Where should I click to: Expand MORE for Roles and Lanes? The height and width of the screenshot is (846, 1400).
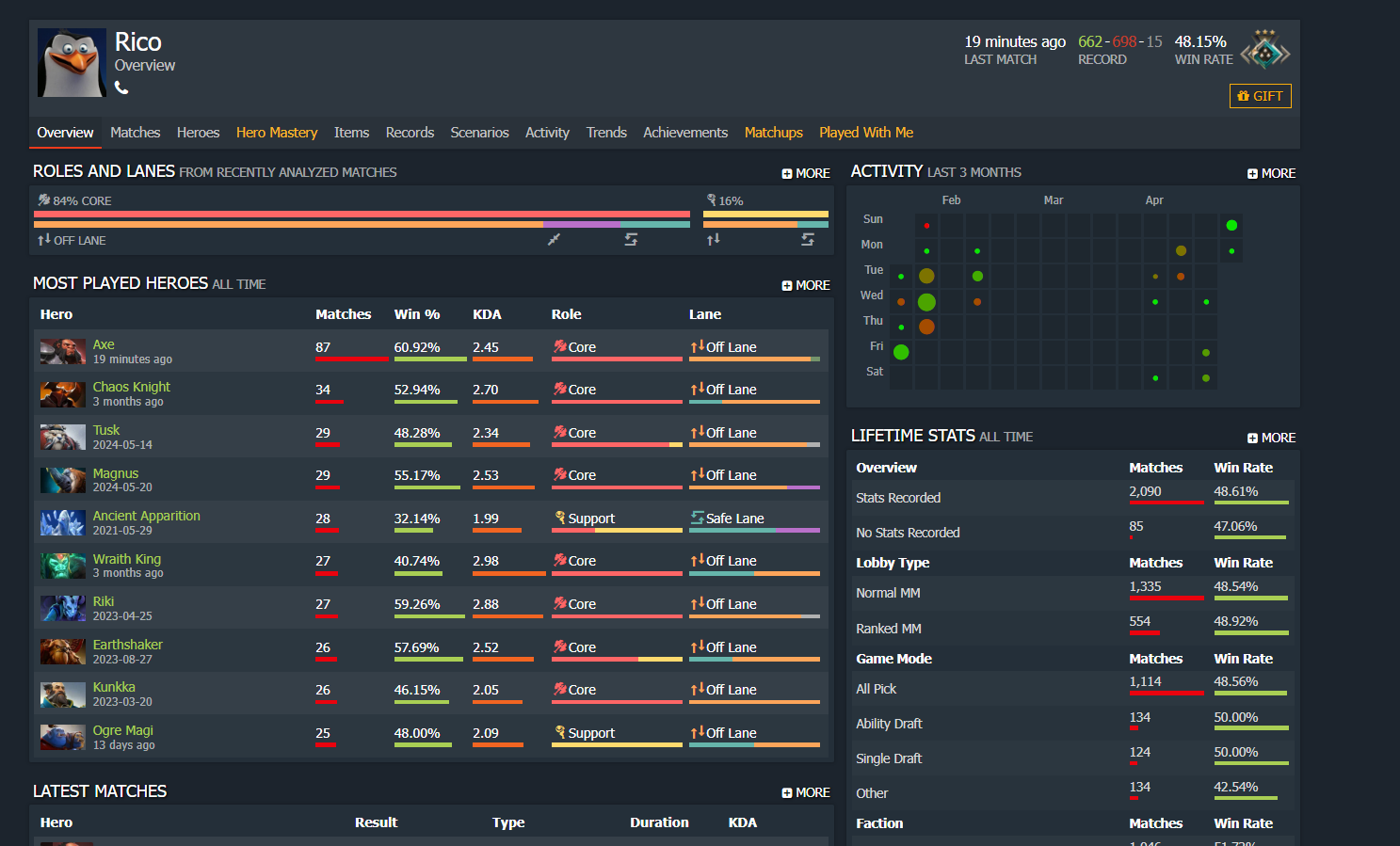tap(806, 173)
